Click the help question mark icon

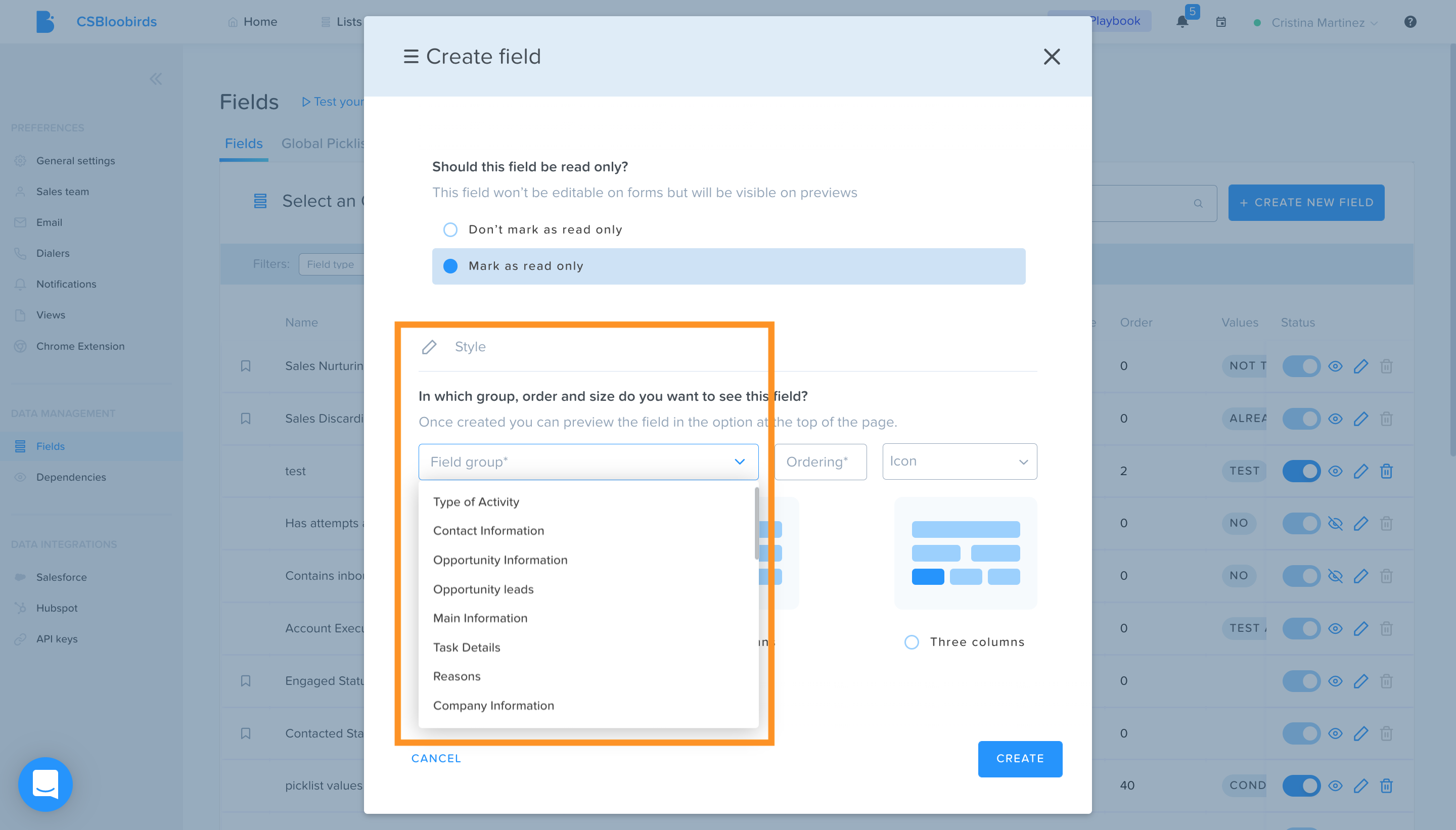coord(1410,22)
